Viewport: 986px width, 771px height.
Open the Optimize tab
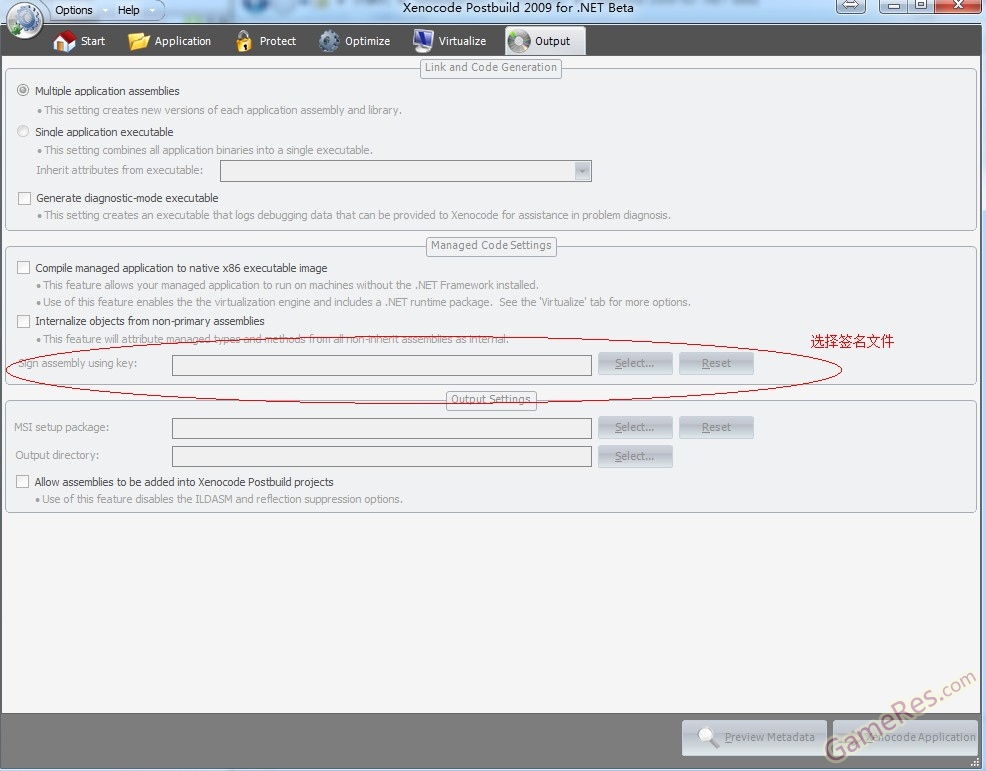(x=354, y=41)
